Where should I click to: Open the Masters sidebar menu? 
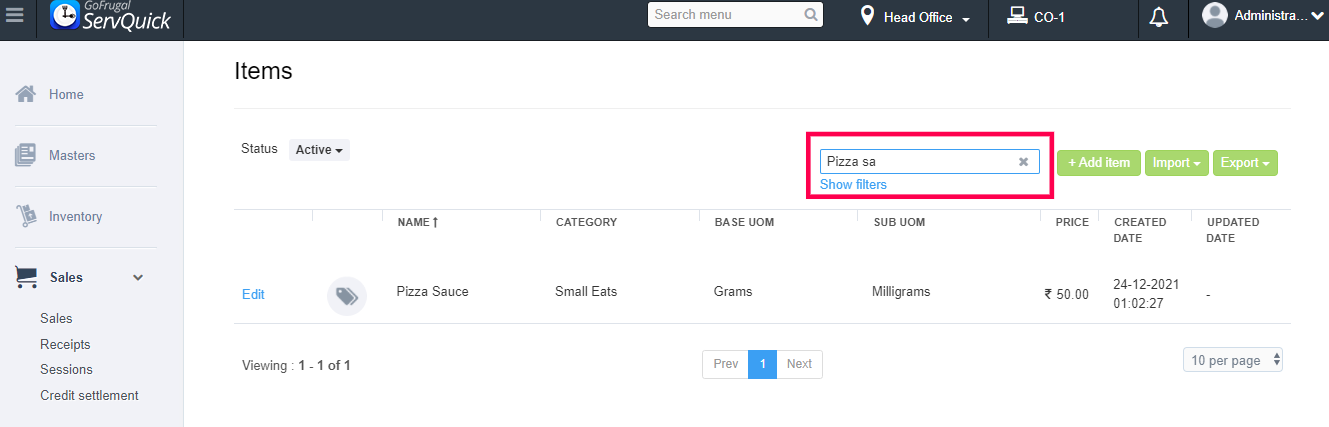coord(71,156)
